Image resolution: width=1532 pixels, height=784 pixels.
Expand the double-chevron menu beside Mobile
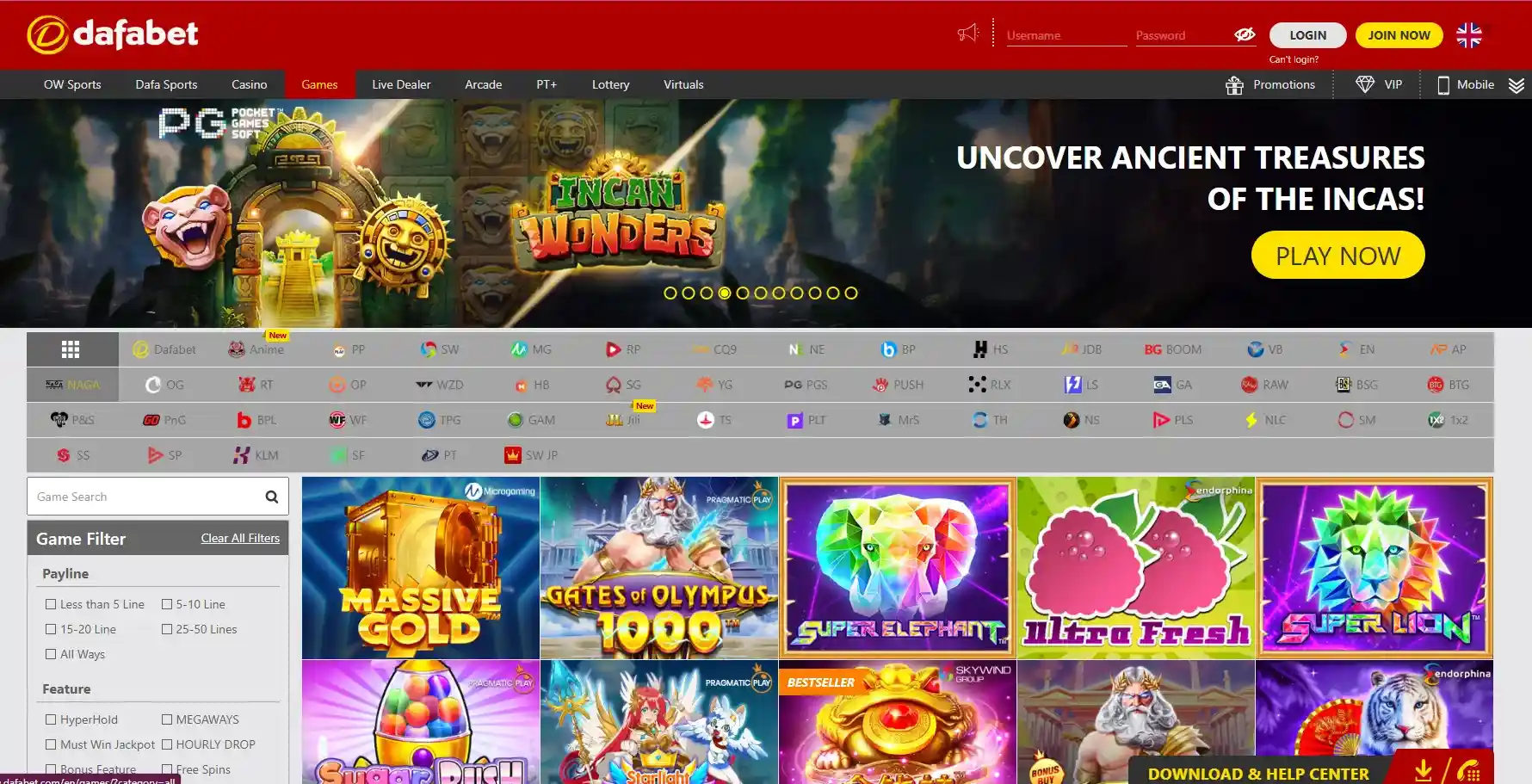tap(1517, 85)
